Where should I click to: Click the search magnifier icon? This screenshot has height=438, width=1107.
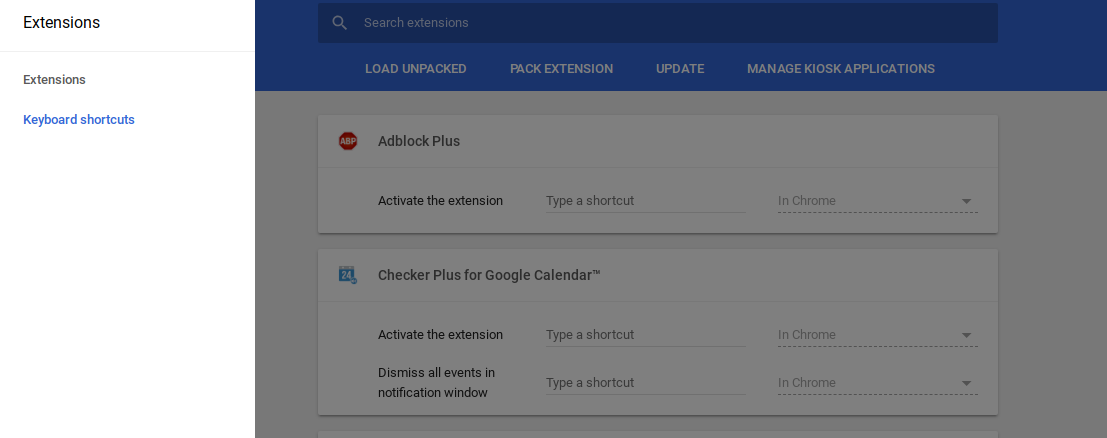(x=340, y=23)
